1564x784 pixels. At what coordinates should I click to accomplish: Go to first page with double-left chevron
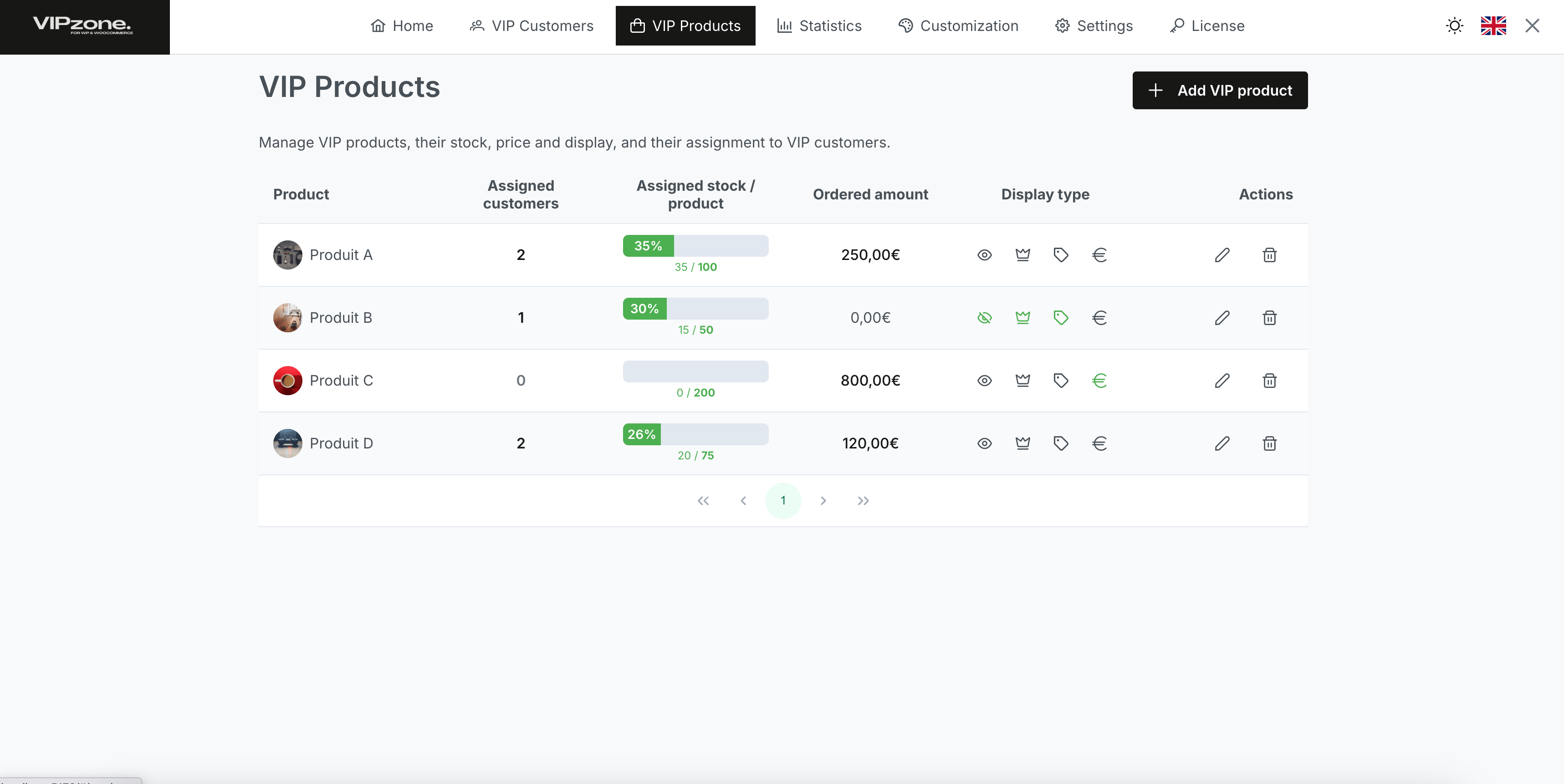[703, 501]
